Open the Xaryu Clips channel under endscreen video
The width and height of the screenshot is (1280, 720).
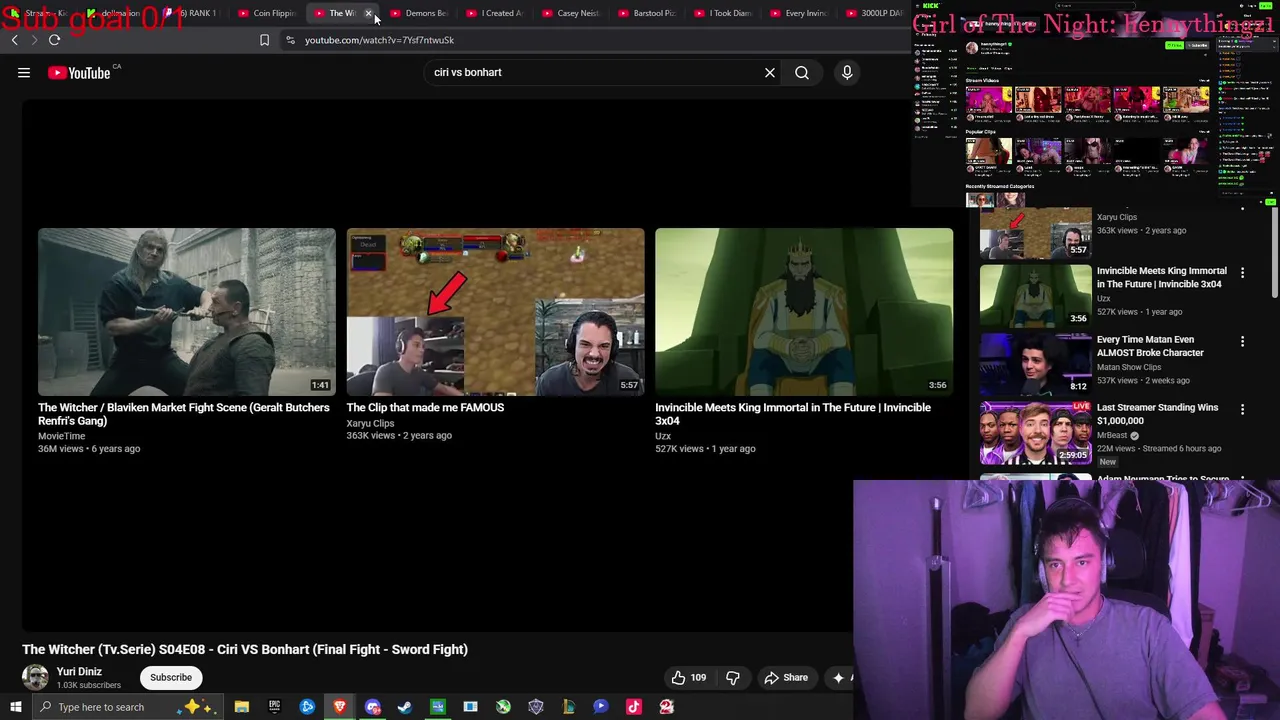[370, 423]
